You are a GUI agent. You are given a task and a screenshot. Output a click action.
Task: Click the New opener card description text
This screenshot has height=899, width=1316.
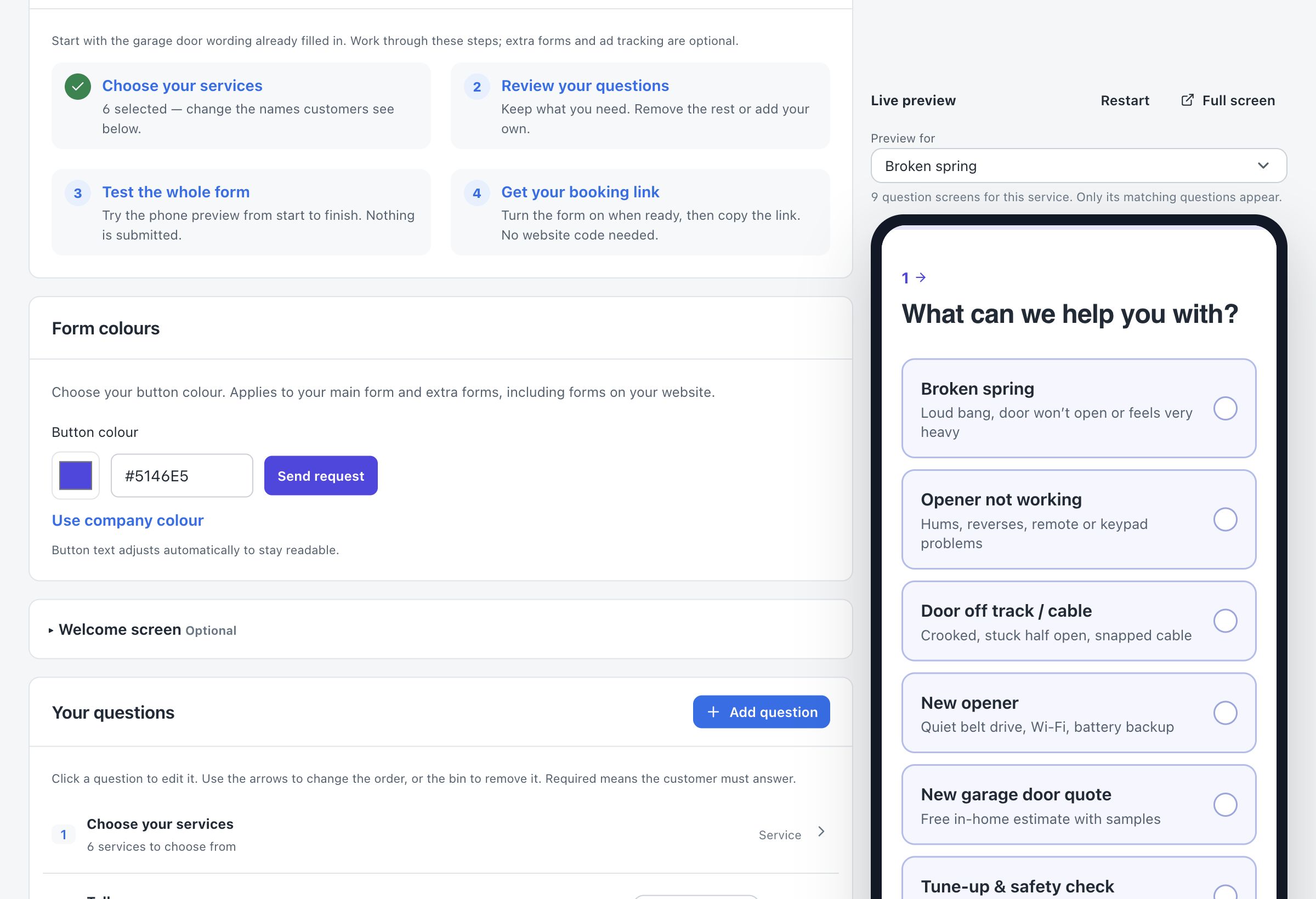[x=1047, y=727]
